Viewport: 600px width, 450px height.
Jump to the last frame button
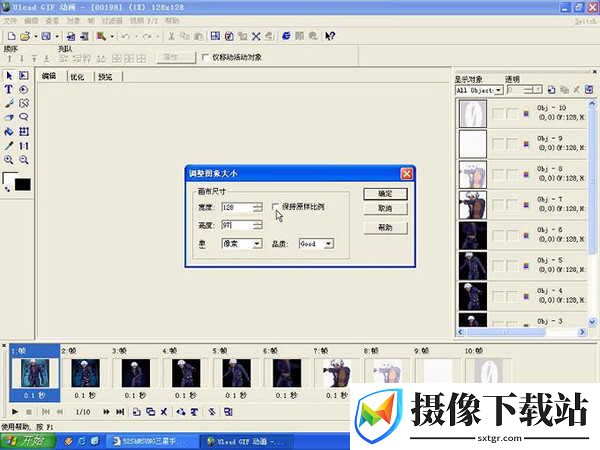point(120,412)
